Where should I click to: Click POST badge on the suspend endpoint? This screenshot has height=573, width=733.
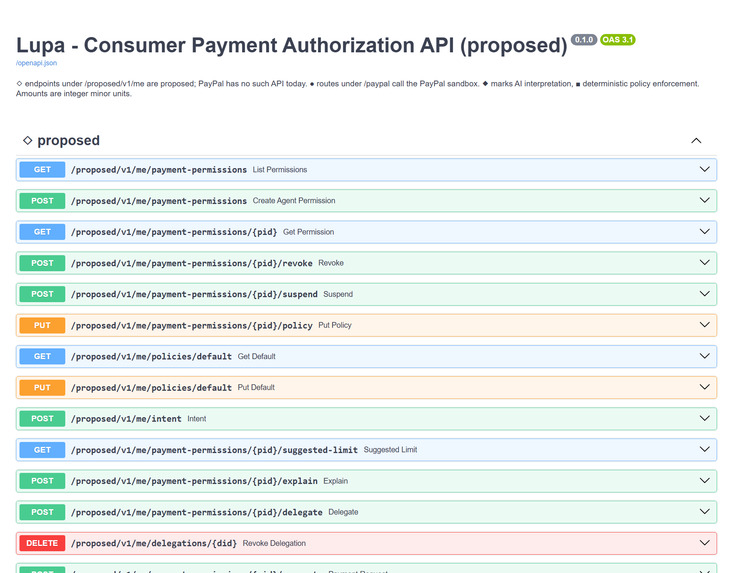(x=42, y=294)
